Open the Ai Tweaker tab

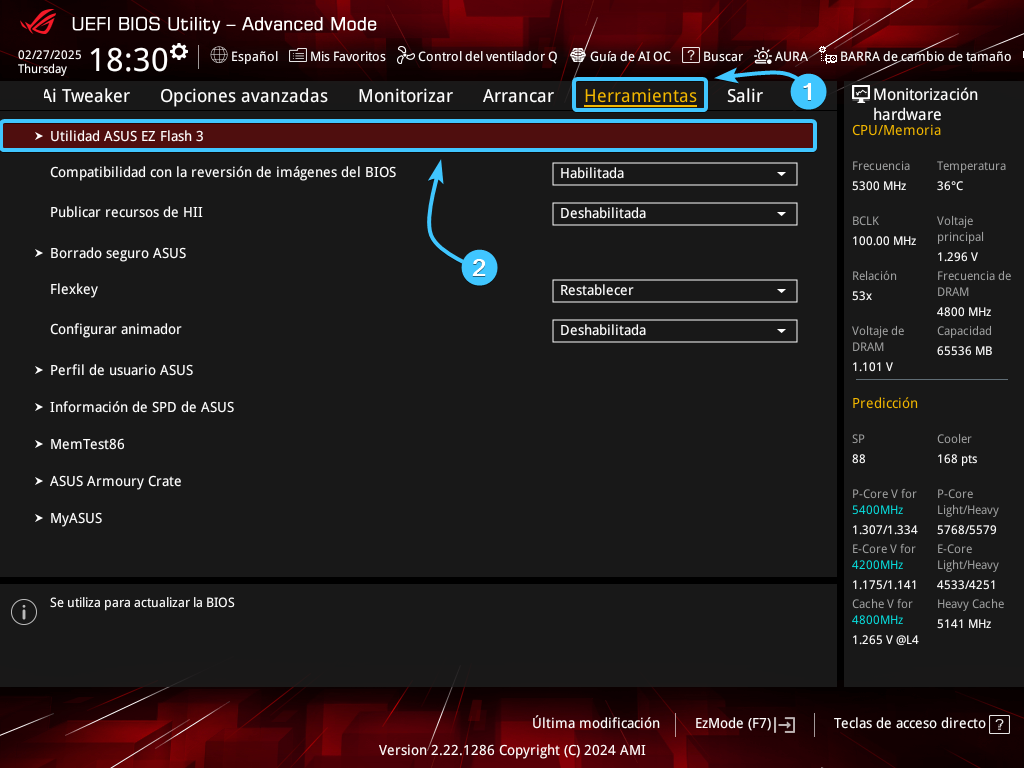[87, 96]
